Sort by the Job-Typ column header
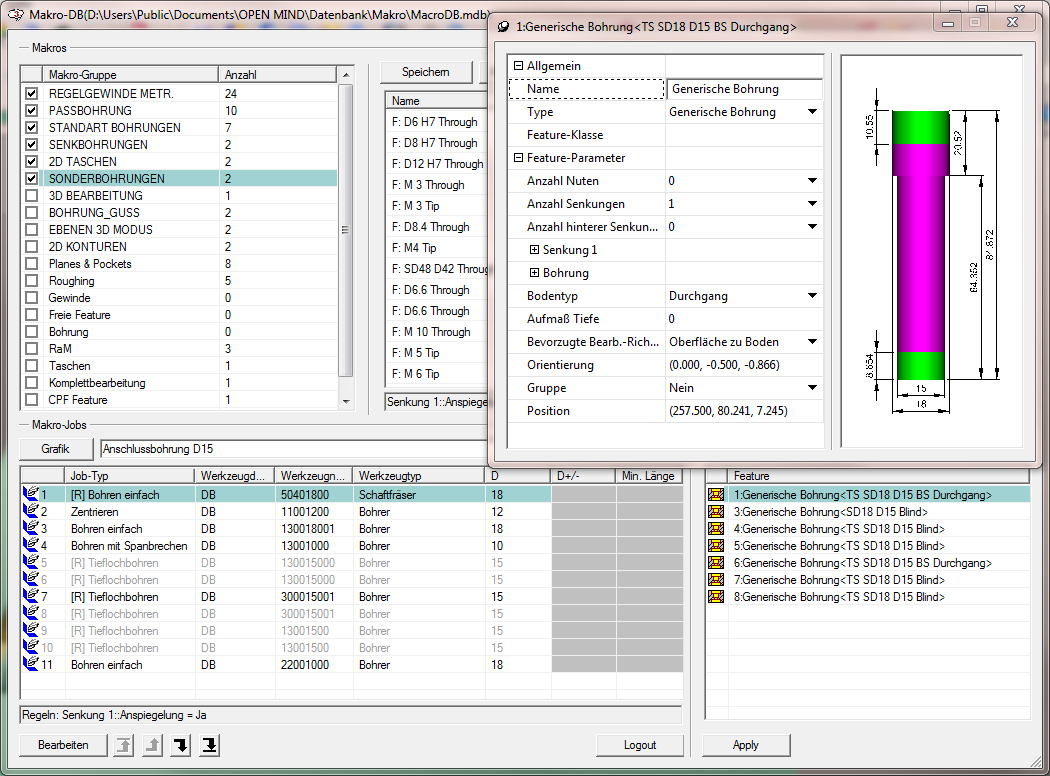The width and height of the screenshot is (1050, 776). point(130,476)
